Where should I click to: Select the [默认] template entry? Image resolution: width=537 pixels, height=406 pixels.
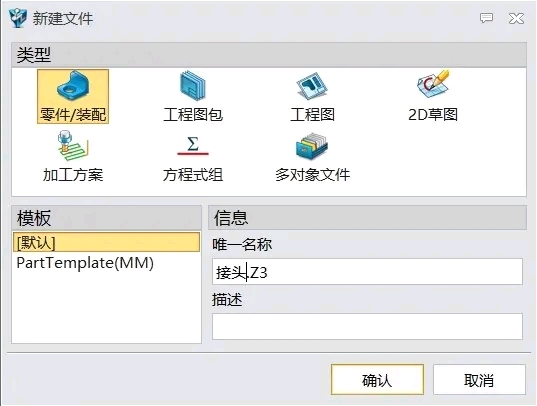coord(106,242)
